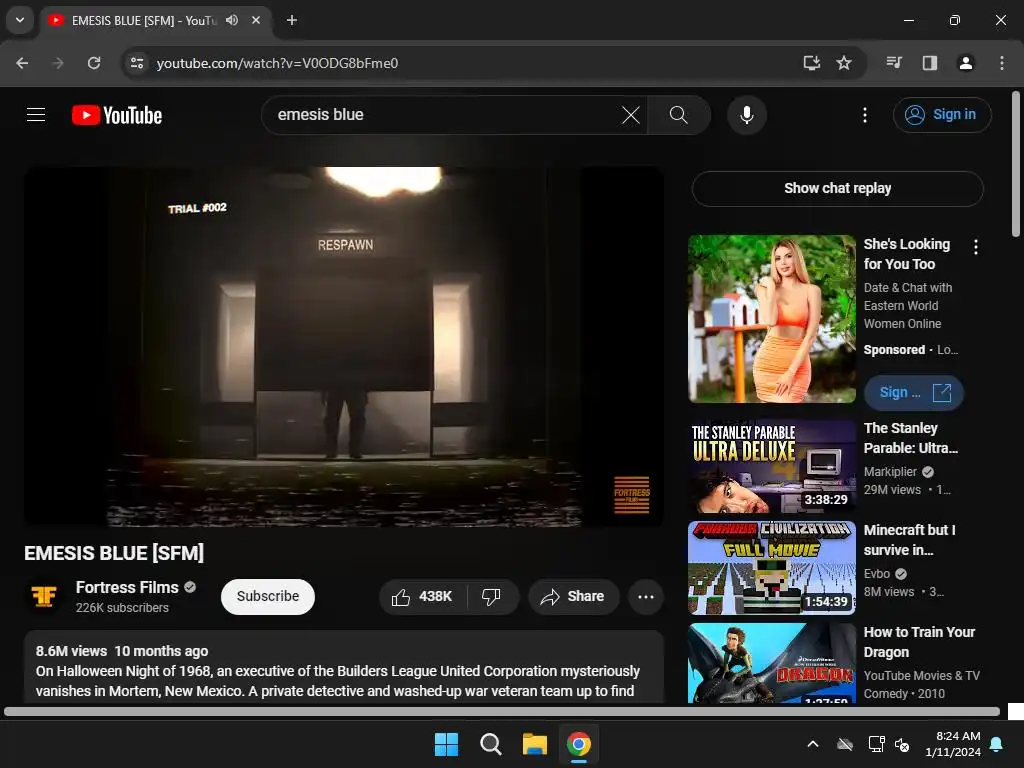Click the address bar URL

(x=278, y=63)
